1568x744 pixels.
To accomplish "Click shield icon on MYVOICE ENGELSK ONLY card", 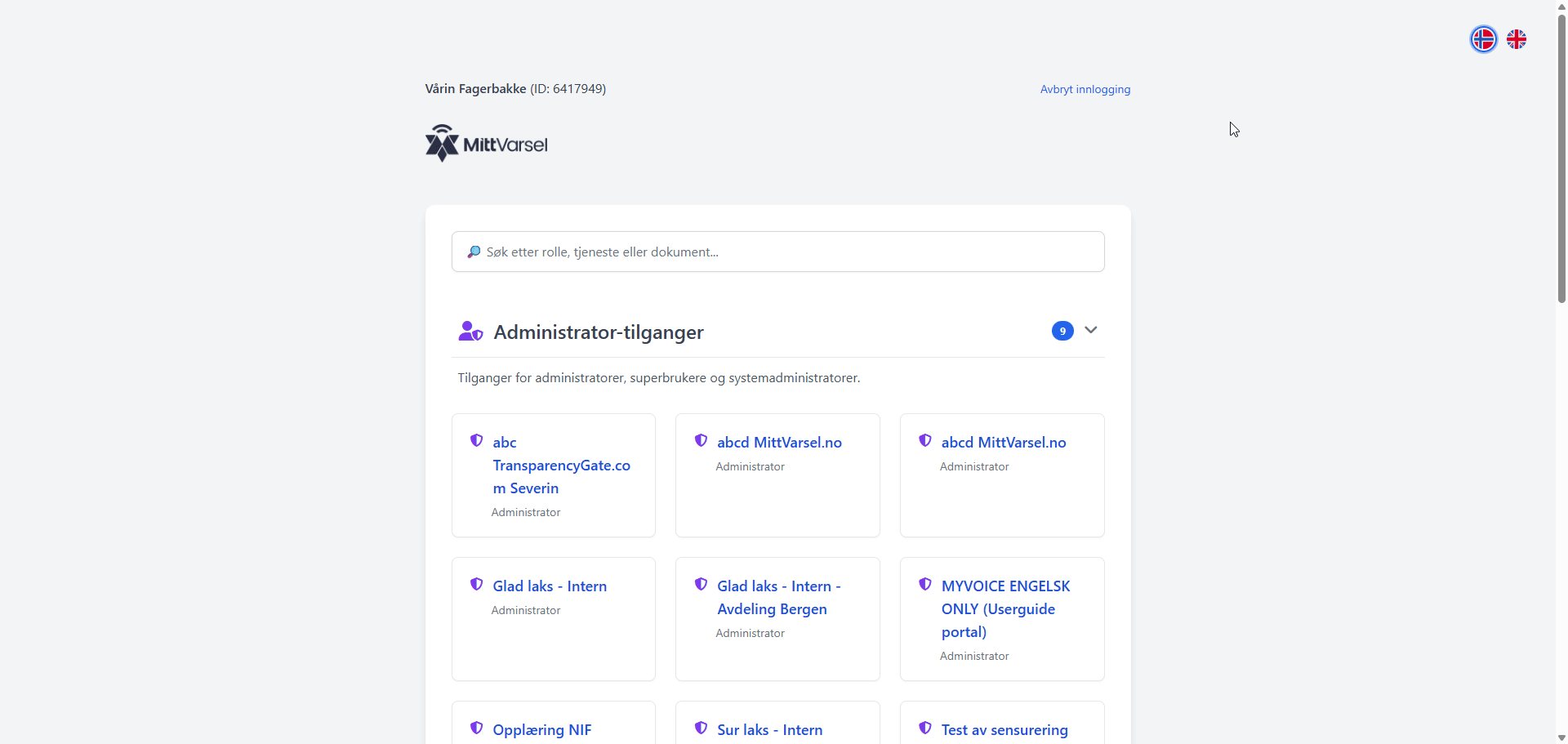I will coord(925,585).
